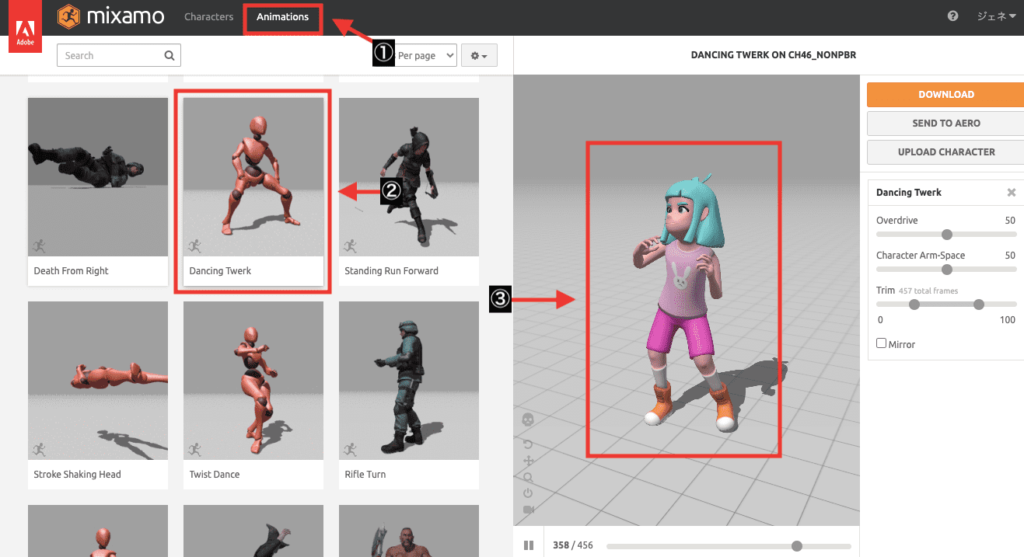Pause the animation playback

[x=528, y=545]
